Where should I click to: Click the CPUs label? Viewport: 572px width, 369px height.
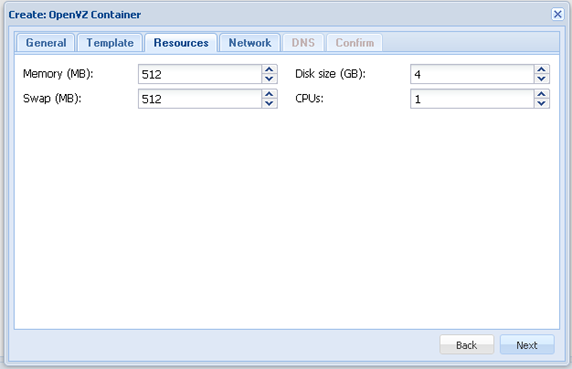point(309,98)
